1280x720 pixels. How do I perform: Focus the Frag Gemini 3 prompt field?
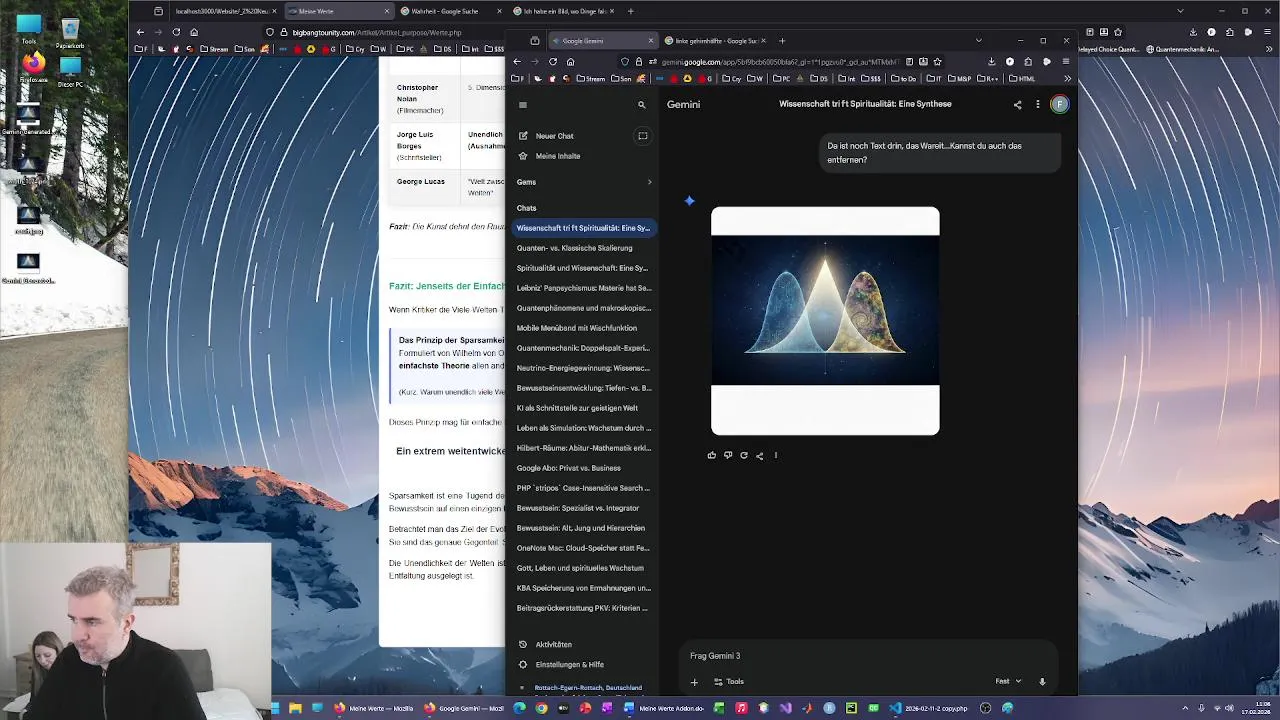click(x=868, y=656)
